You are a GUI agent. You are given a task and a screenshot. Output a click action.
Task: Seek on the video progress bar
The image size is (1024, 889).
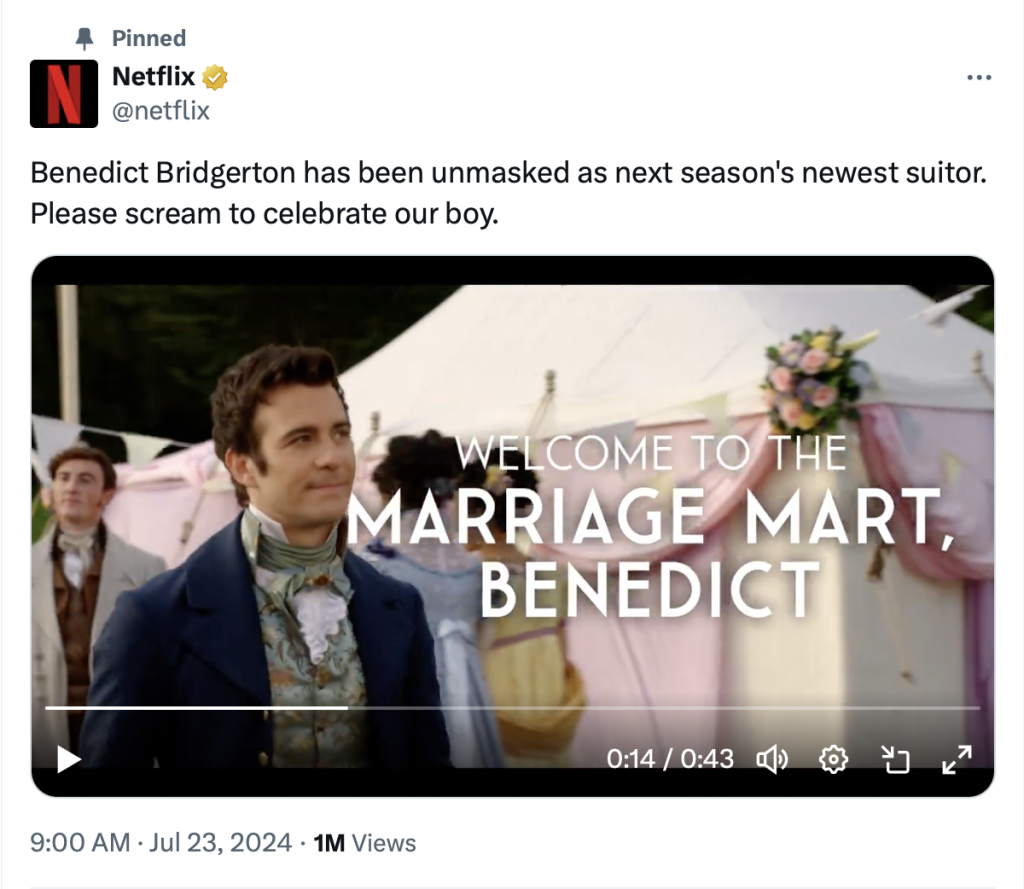(513, 707)
